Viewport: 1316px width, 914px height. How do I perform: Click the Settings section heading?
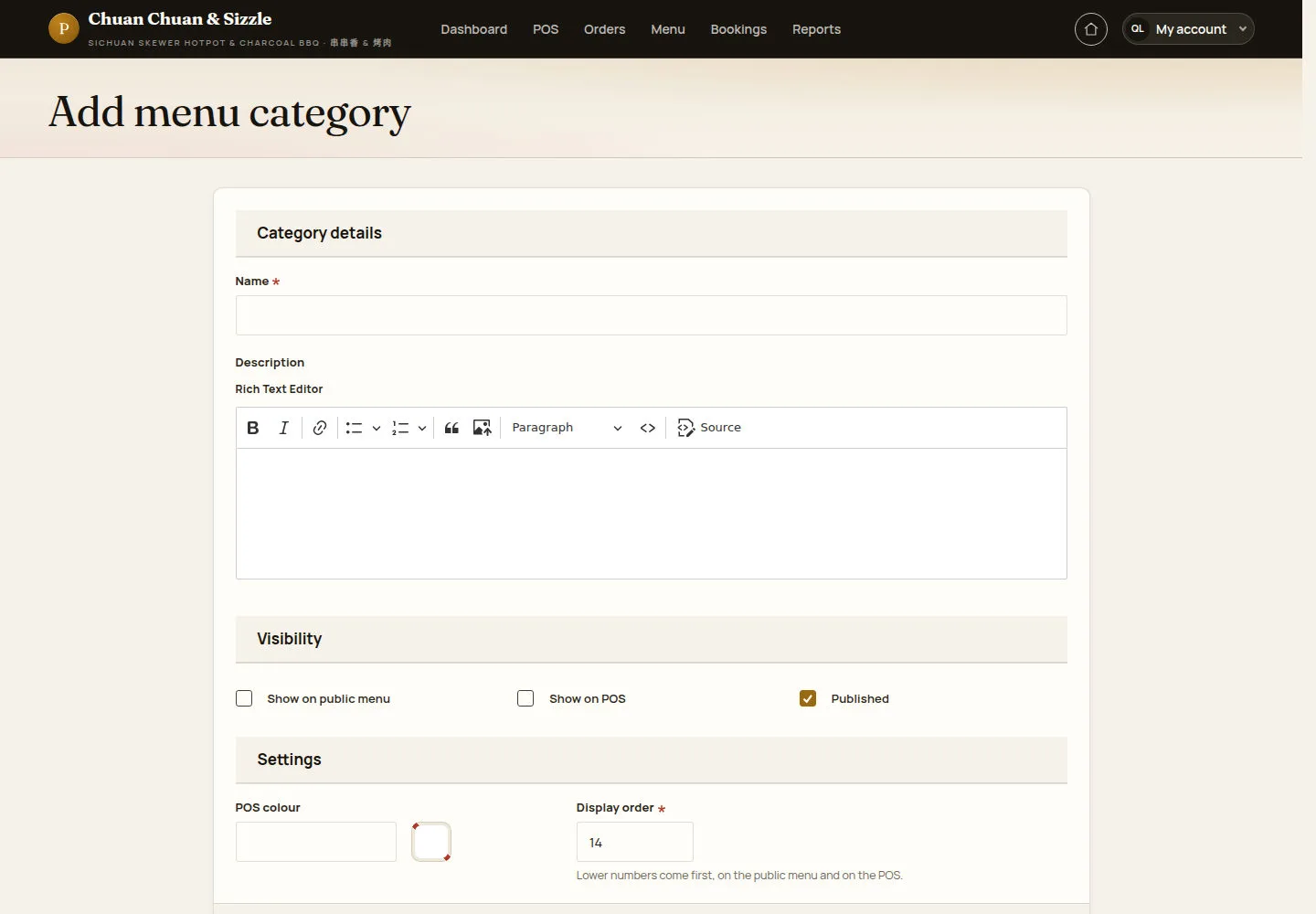[289, 760]
